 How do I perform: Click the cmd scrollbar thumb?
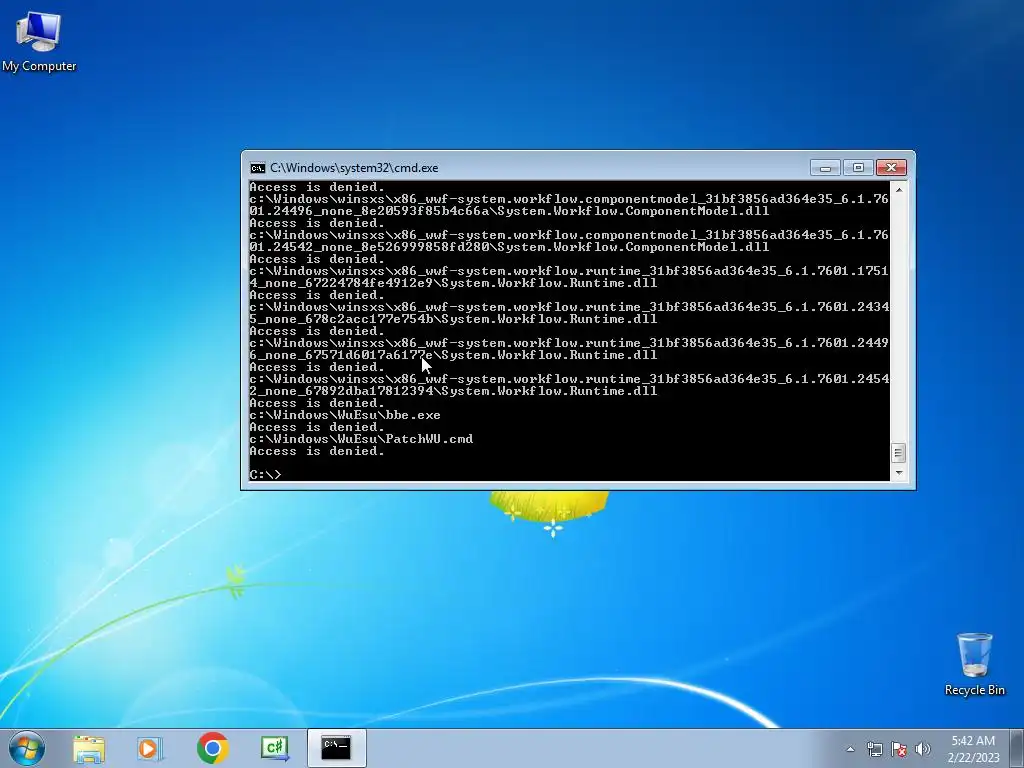pos(899,453)
